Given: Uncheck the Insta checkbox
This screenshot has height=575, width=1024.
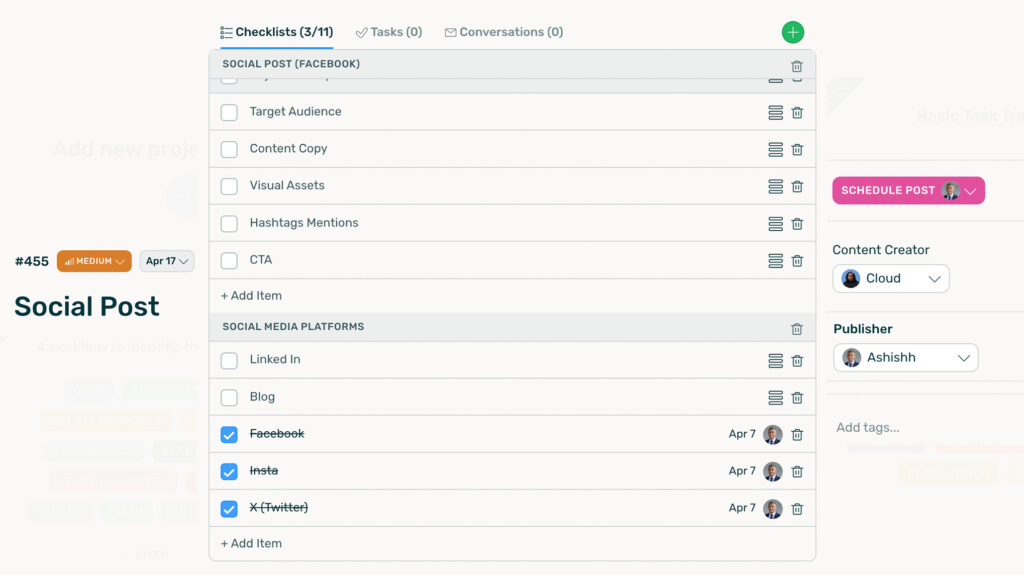Looking at the screenshot, I should pos(229,471).
